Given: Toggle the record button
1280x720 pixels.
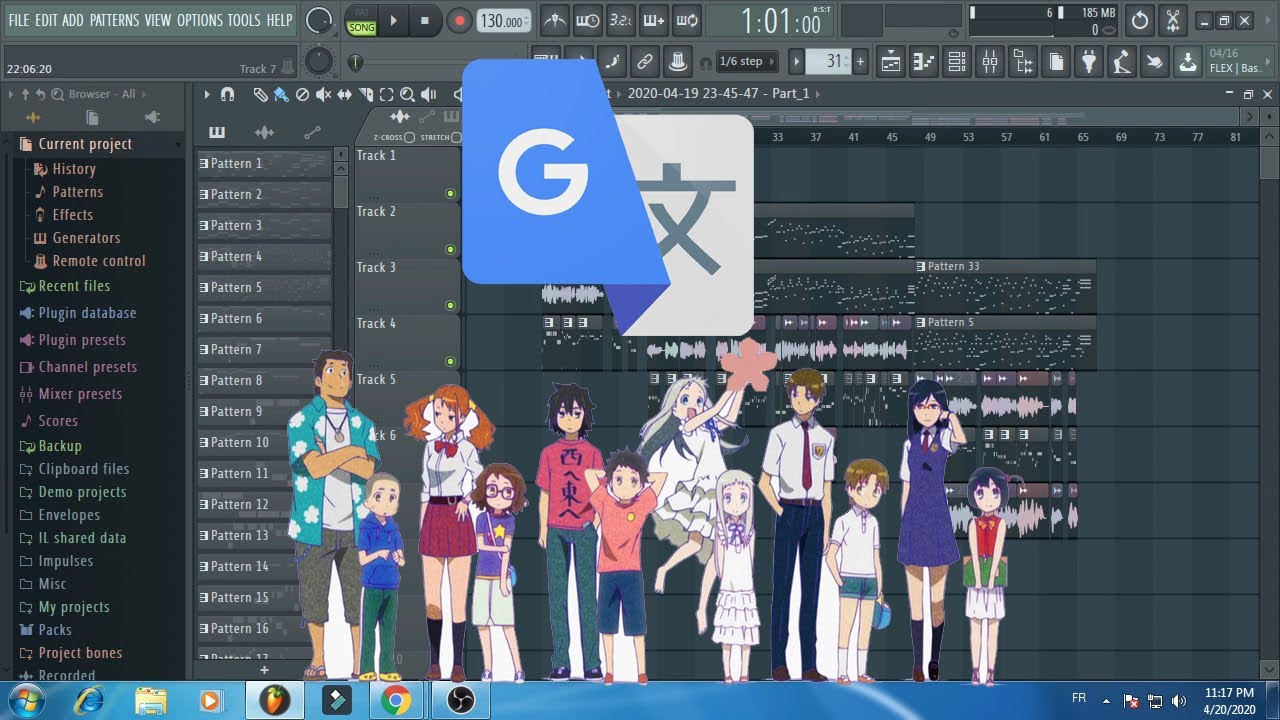Looking at the screenshot, I should (459, 20).
